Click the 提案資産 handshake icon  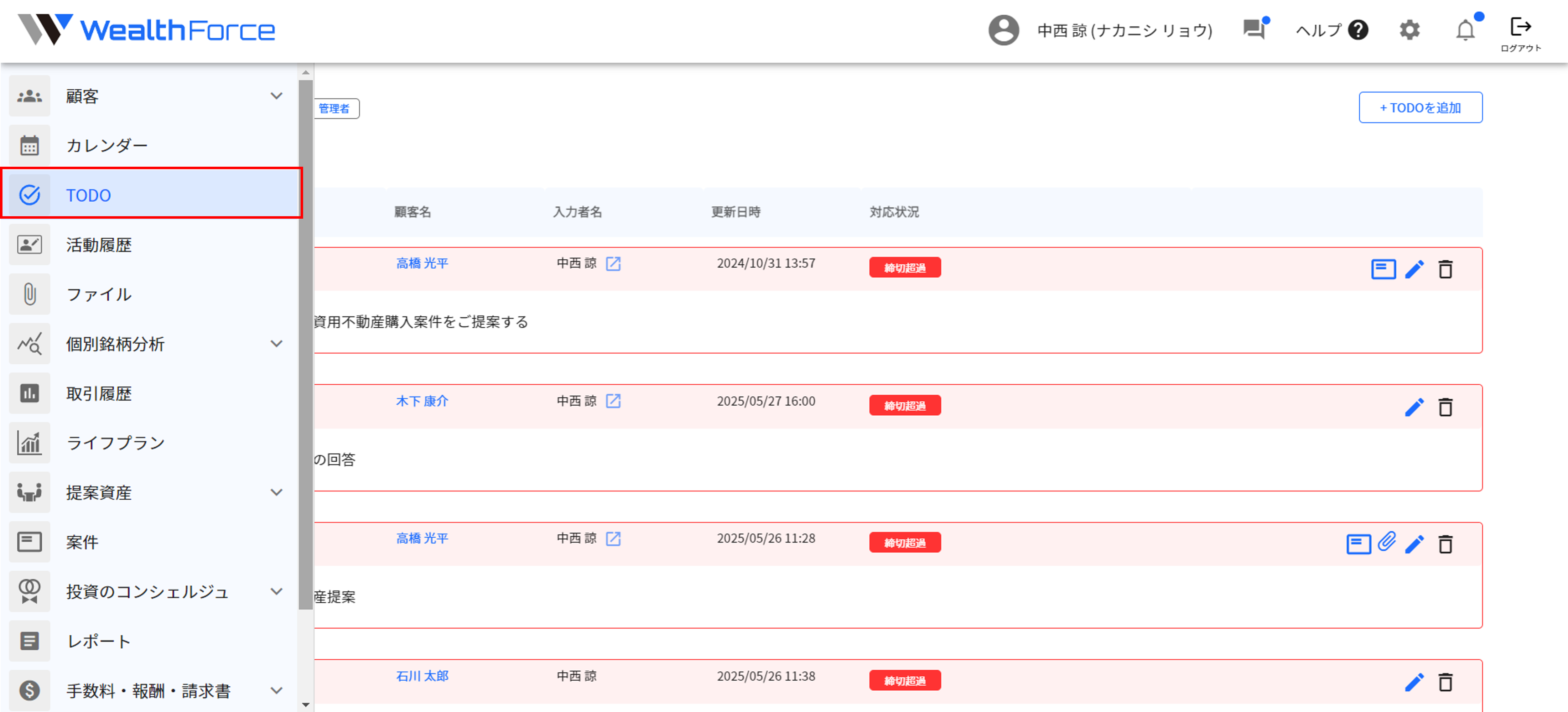29,492
